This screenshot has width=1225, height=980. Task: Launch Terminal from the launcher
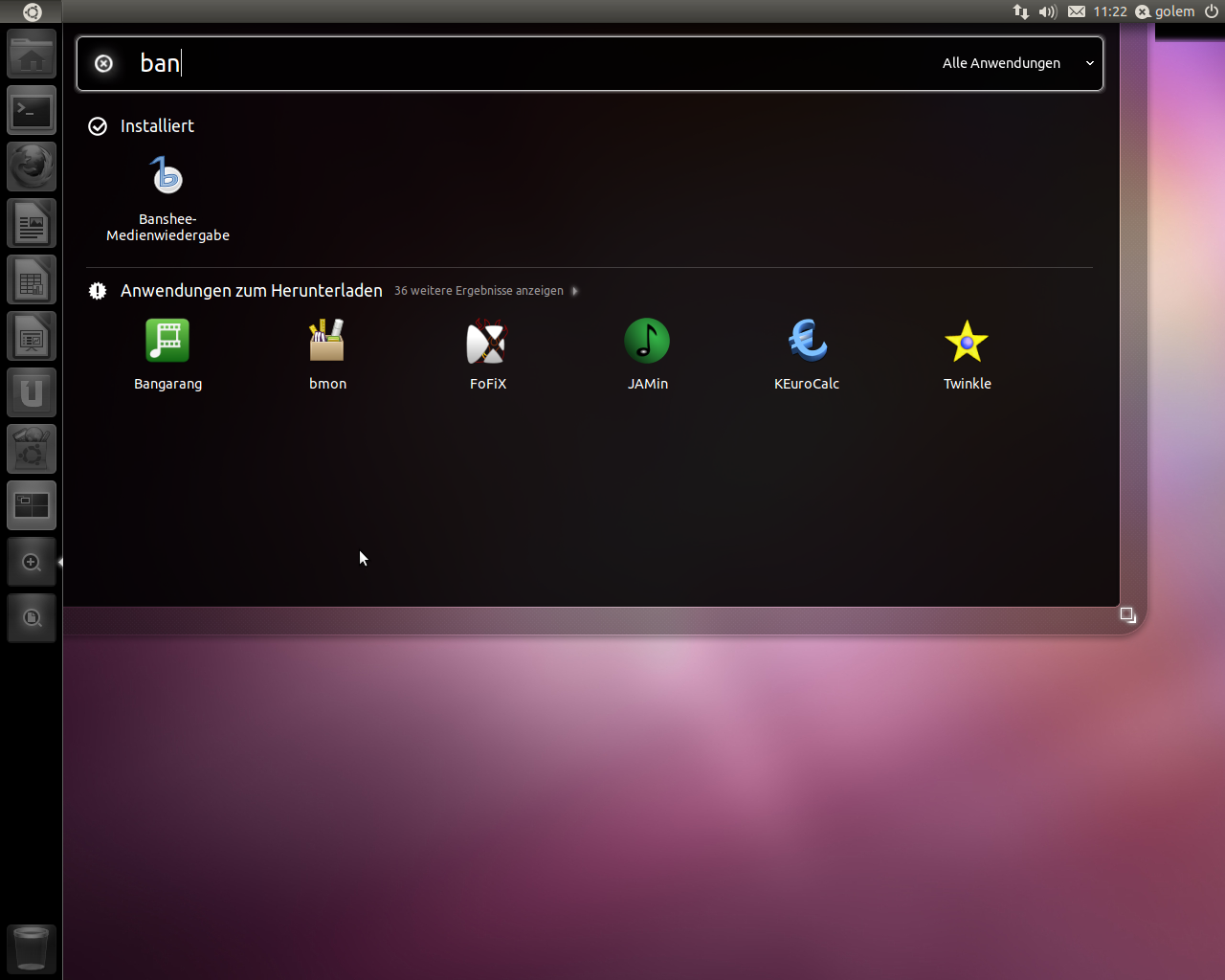click(32, 112)
